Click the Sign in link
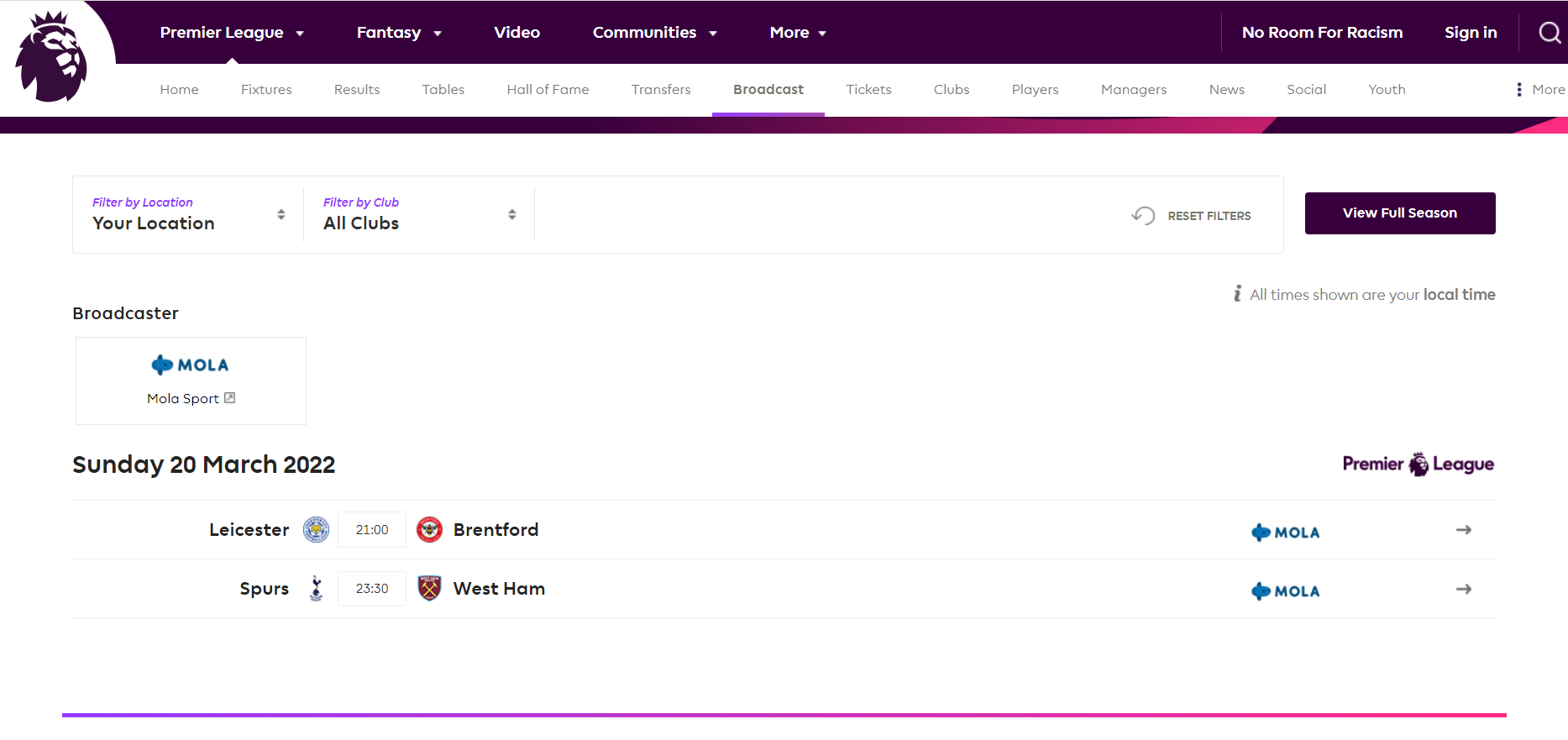 coord(1471,33)
